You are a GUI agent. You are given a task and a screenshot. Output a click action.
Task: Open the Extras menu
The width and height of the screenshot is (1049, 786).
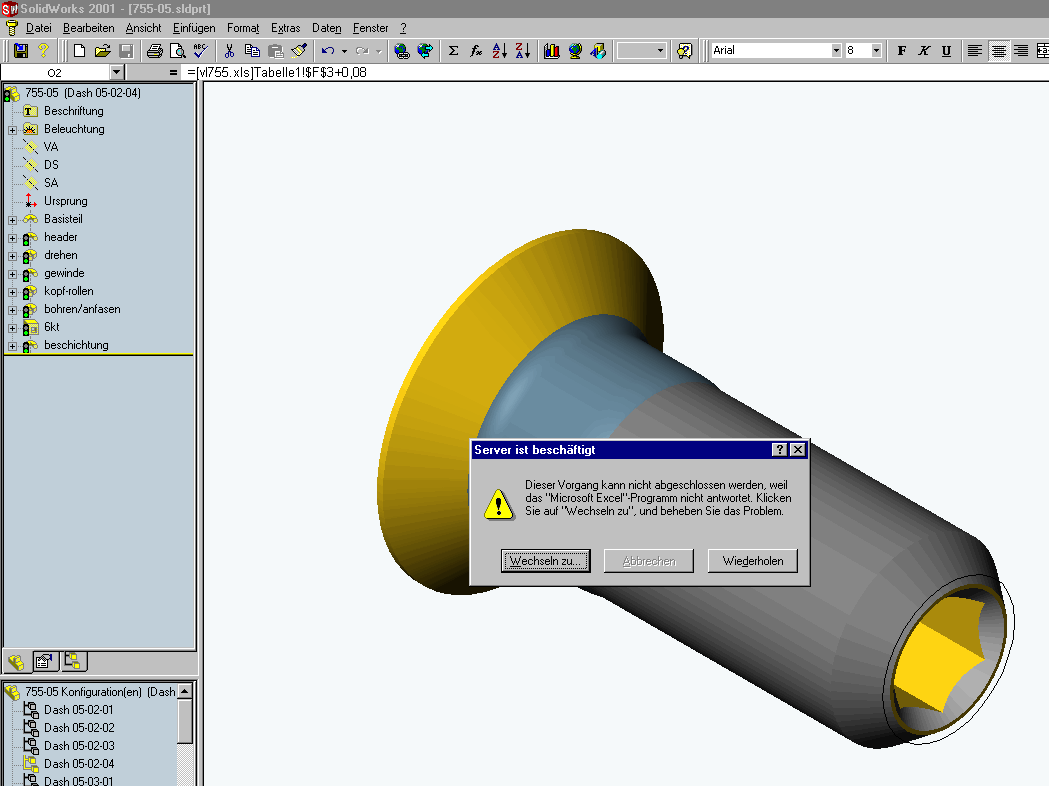click(285, 28)
